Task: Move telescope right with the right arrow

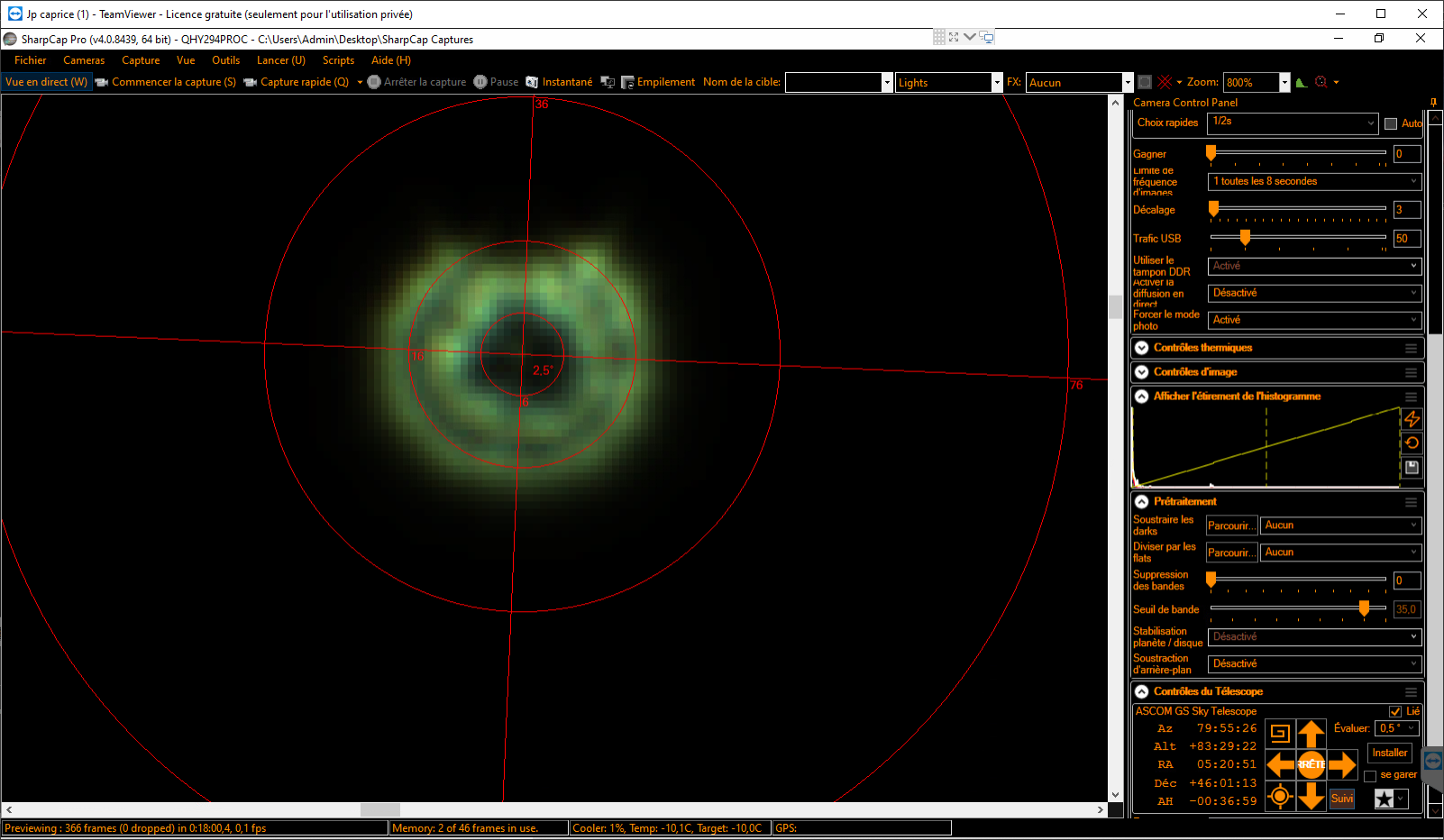Action: pyautogui.click(x=1342, y=765)
